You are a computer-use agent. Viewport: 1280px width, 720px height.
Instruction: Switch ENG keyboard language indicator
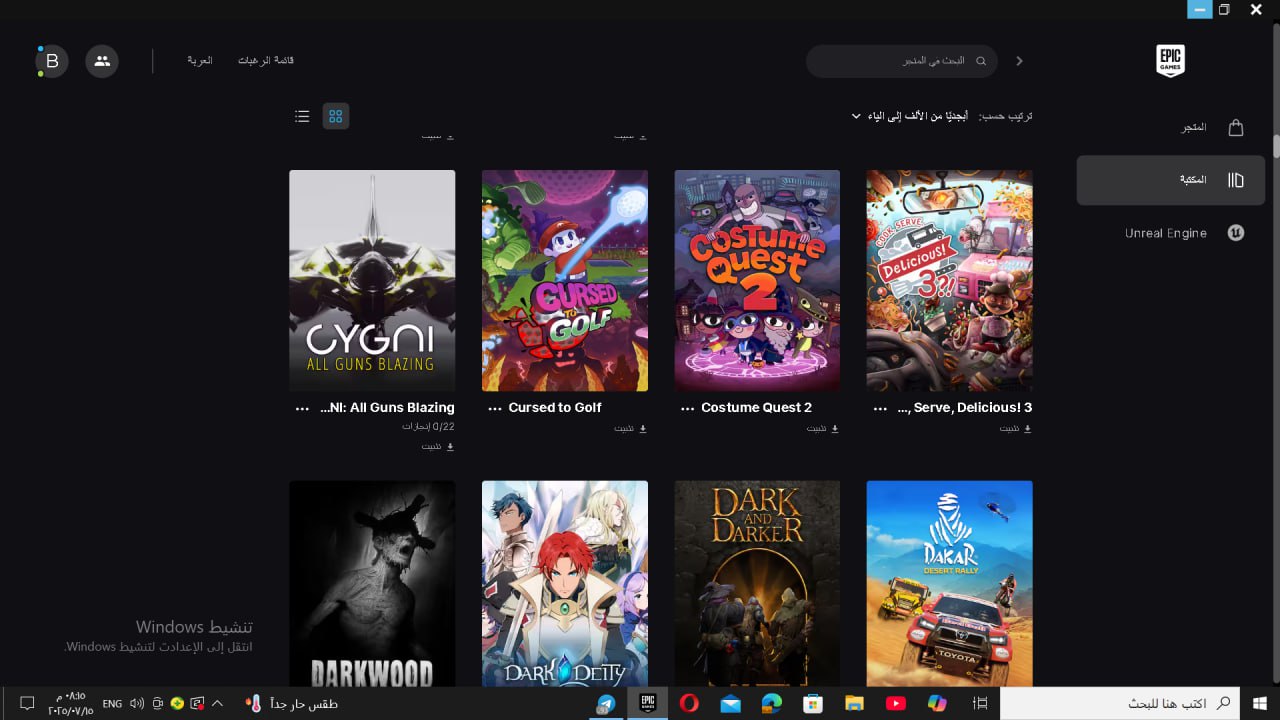[112, 704]
